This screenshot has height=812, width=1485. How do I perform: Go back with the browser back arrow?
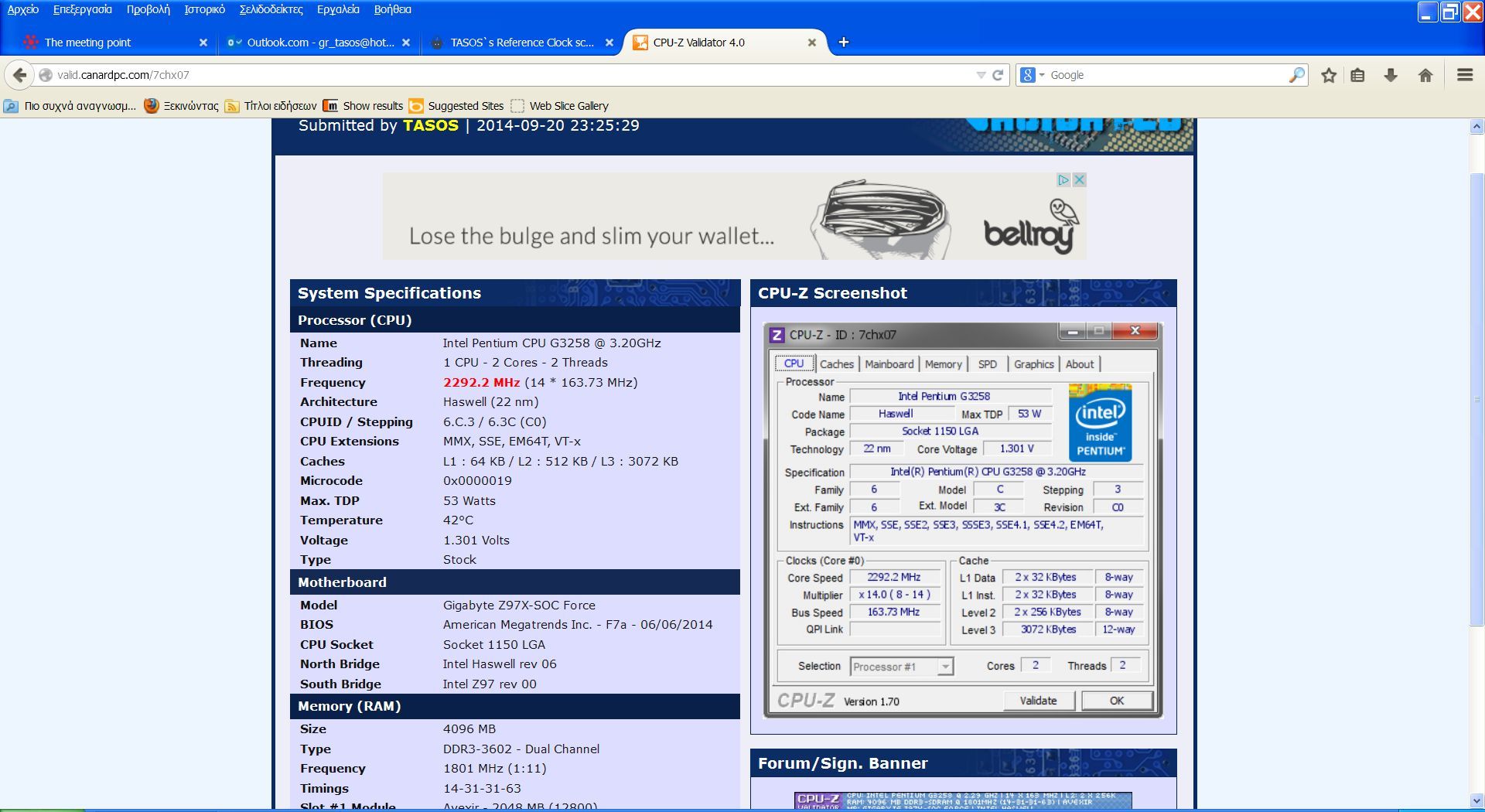(20, 75)
